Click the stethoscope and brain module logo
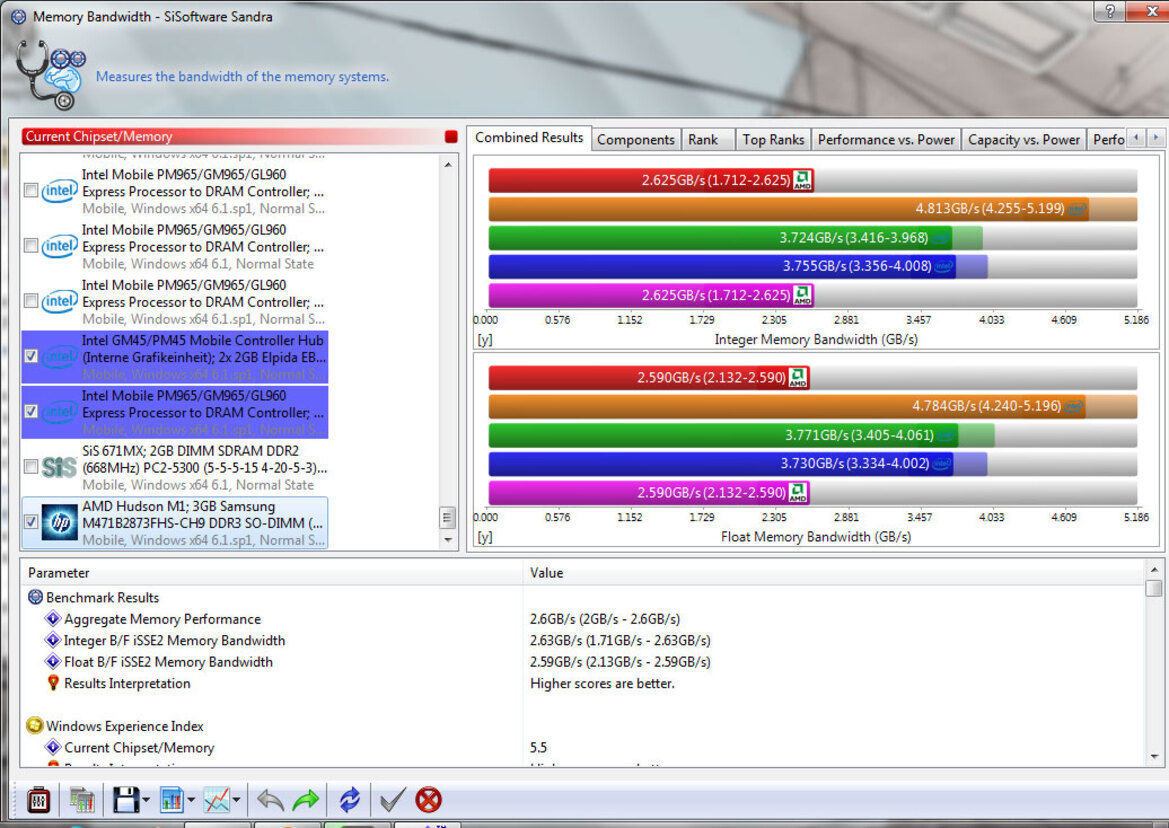The image size is (1169, 828). coord(51,75)
